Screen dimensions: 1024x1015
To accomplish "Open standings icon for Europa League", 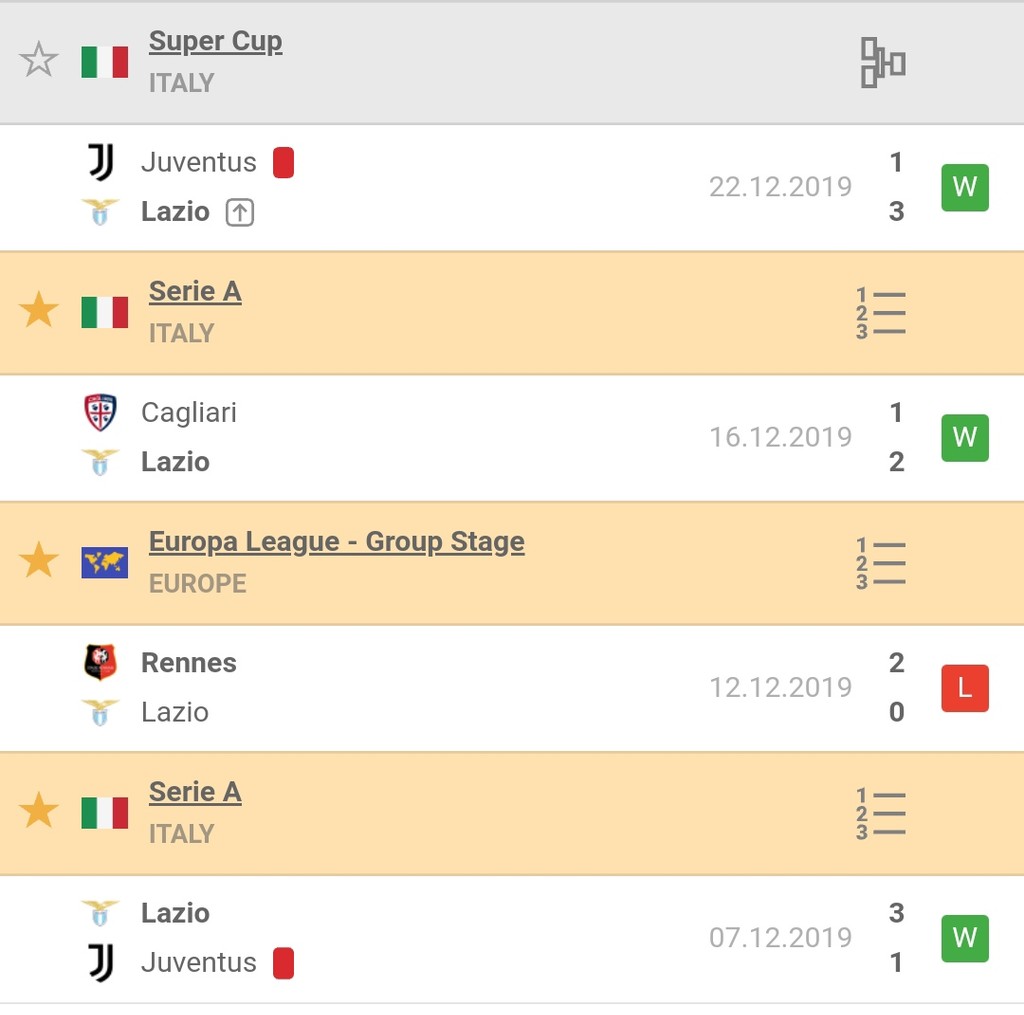I will point(881,563).
